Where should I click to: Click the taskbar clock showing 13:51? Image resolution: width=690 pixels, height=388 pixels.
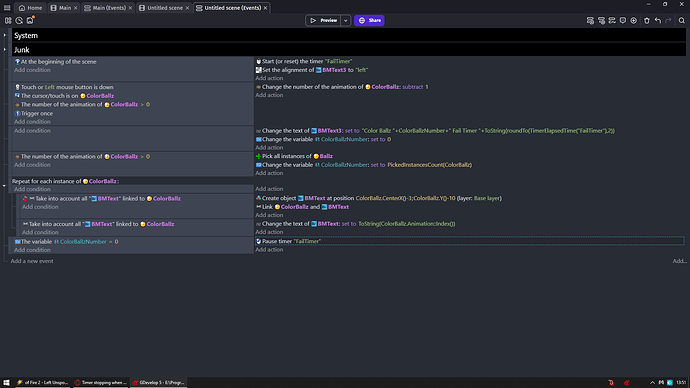click(x=681, y=383)
